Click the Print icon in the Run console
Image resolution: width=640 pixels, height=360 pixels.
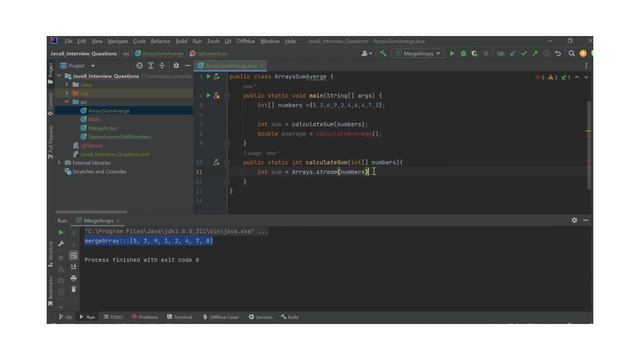tap(73, 278)
